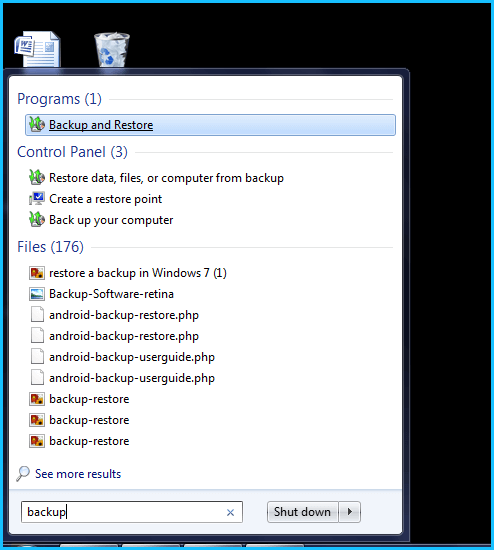Click the Backup and Restore program icon
Viewport: 494px width, 550px height.
click(x=37, y=125)
